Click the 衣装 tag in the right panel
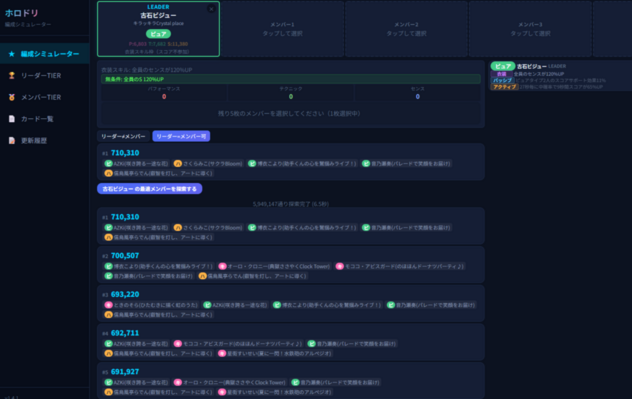 (x=501, y=74)
